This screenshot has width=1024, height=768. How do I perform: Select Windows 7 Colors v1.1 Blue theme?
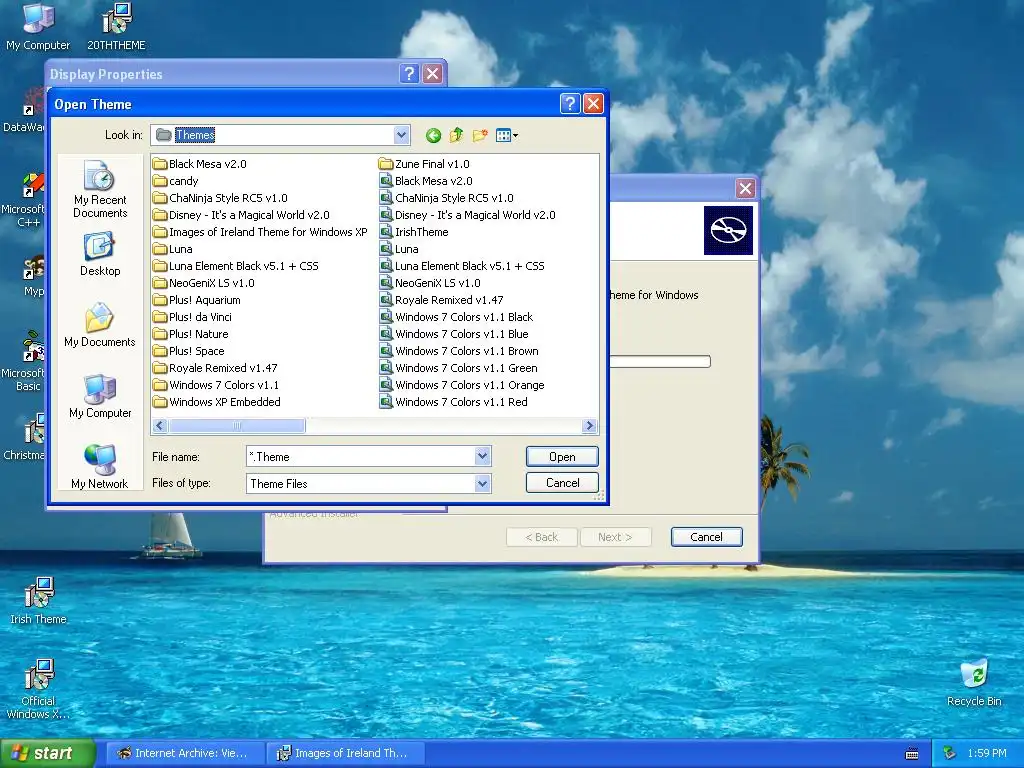click(x=454, y=334)
